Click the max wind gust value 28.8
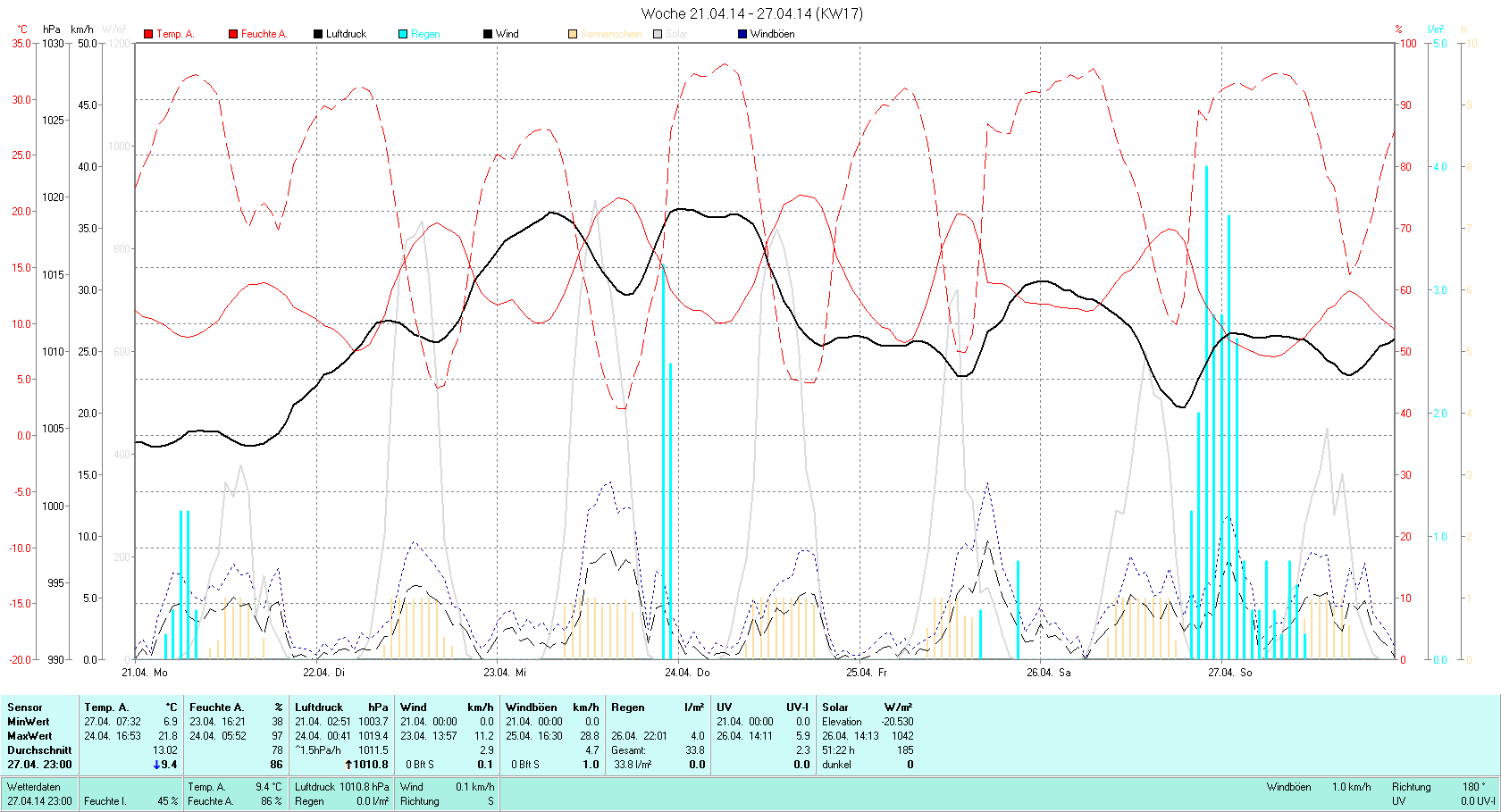The width and height of the screenshot is (1501, 812). pyautogui.click(x=590, y=736)
